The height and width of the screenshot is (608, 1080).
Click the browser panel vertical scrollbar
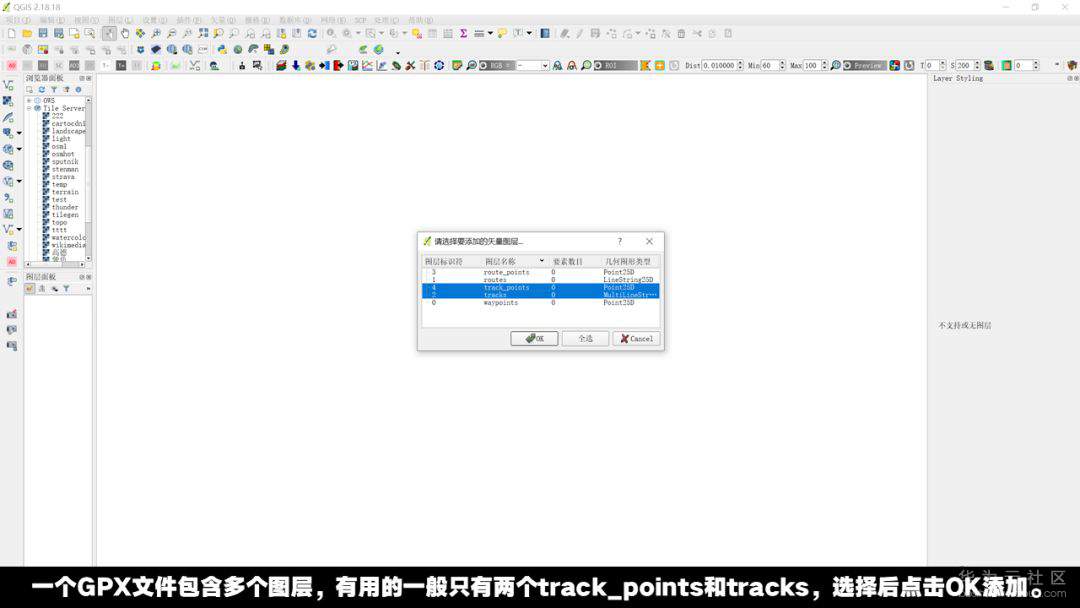tap(88, 179)
